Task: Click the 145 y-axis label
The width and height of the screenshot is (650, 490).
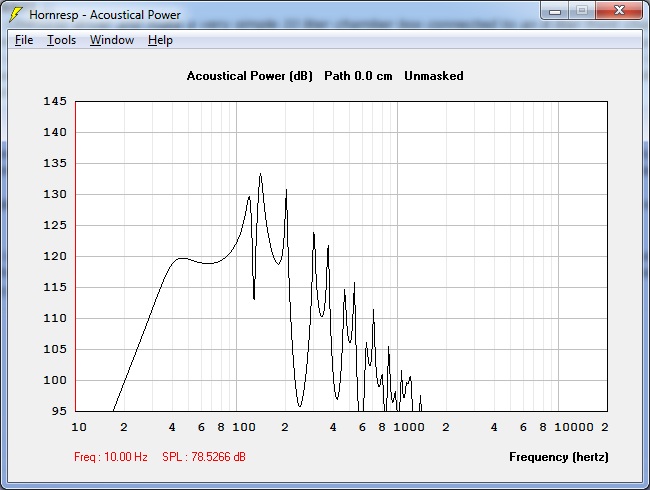Action: click(55, 101)
